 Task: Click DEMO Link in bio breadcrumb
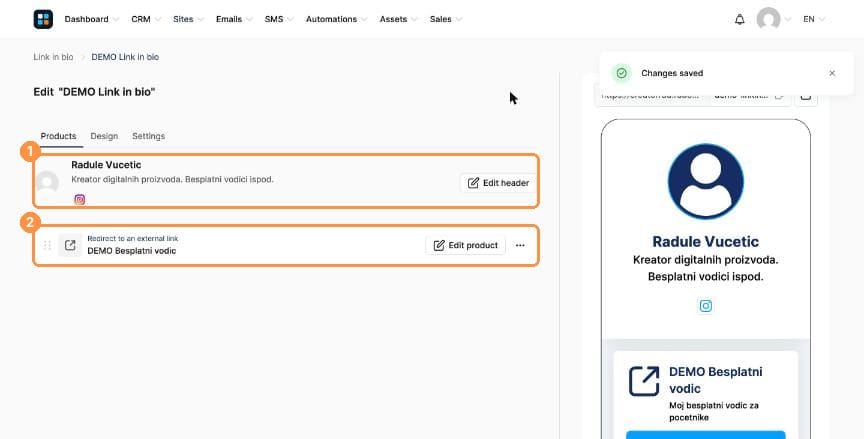125,57
